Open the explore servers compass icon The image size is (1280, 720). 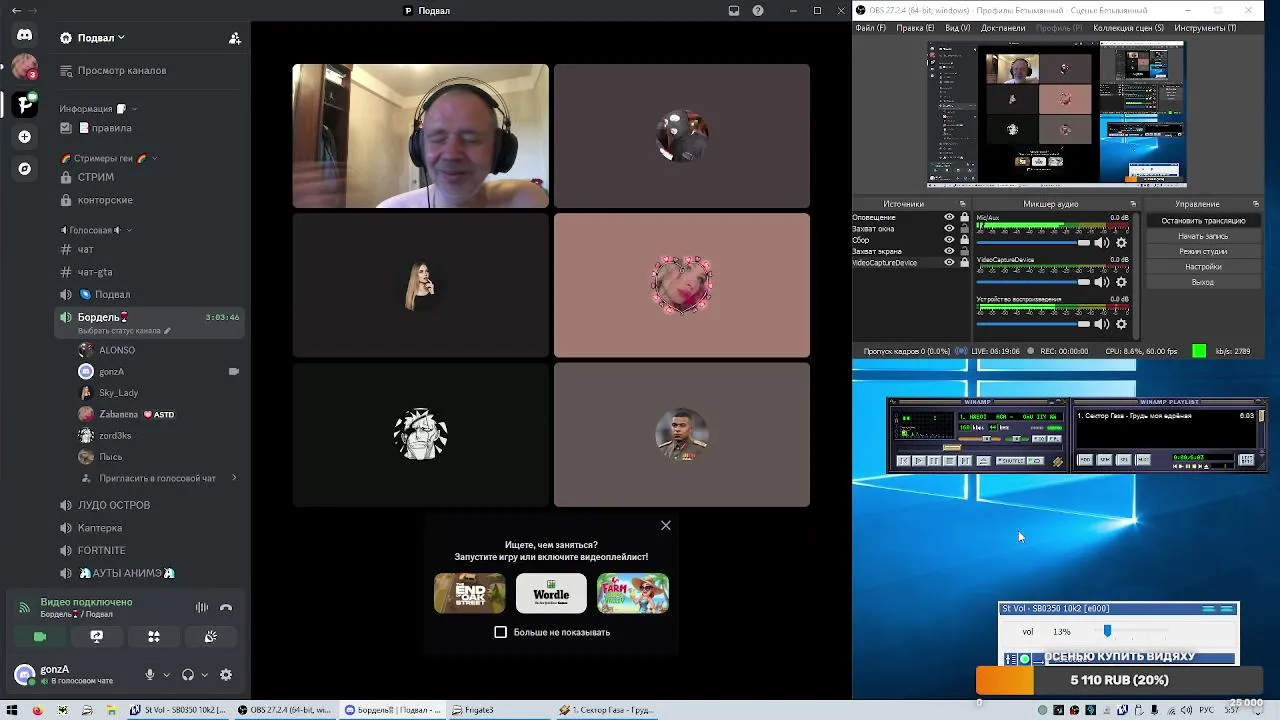(25, 169)
